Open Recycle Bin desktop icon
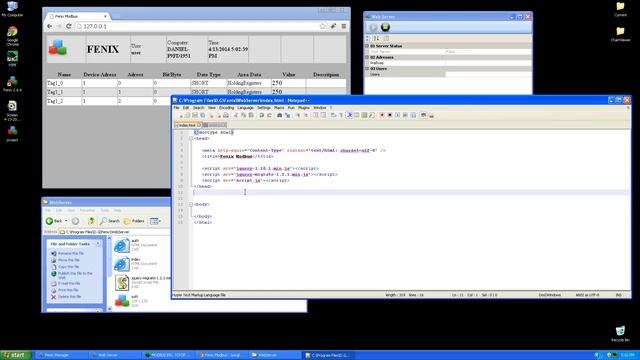 coord(620,333)
